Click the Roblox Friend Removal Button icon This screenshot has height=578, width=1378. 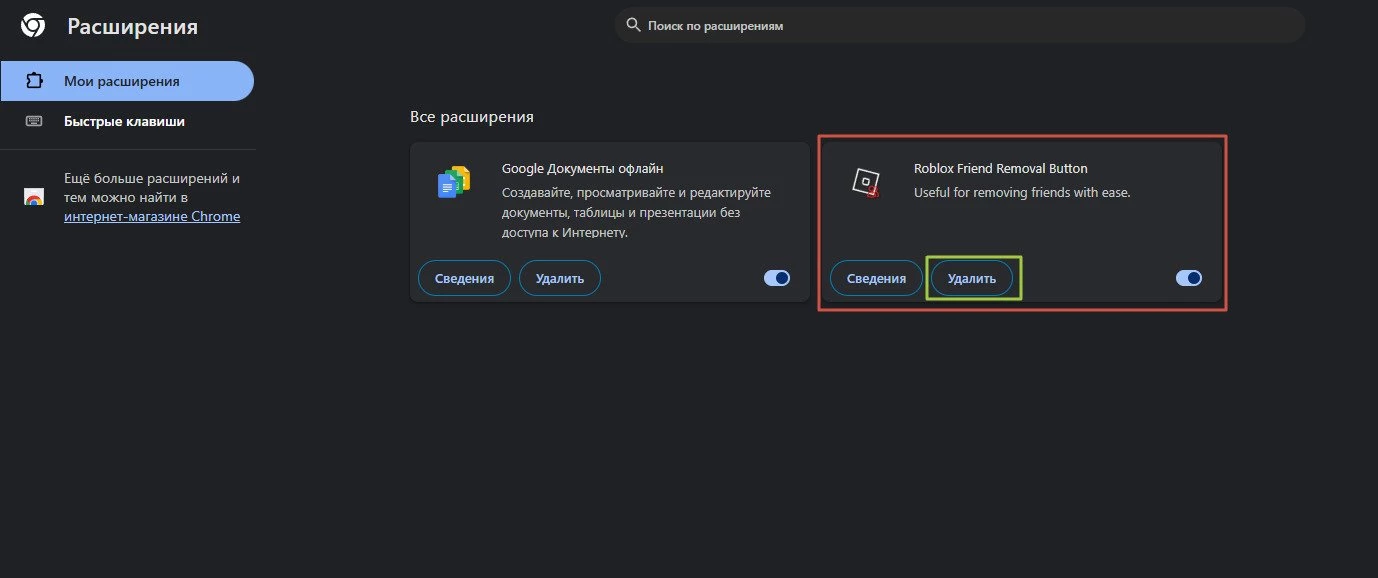tap(866, 183)
